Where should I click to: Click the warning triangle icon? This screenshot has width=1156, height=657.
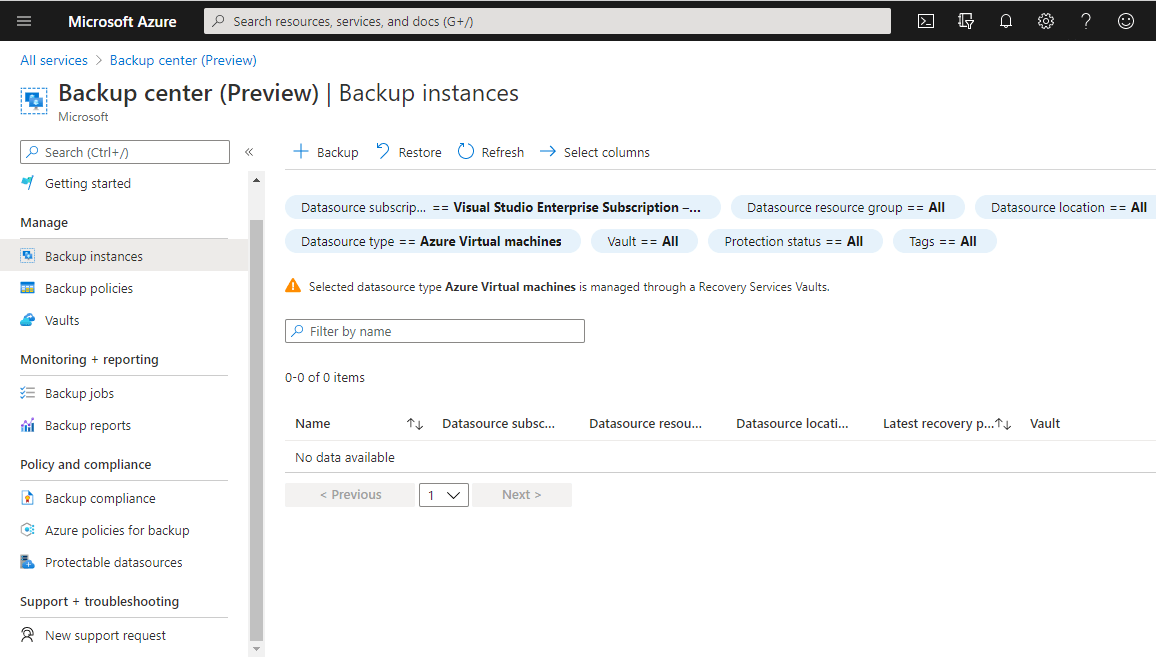pyautogui.click(x=293, y=286)
